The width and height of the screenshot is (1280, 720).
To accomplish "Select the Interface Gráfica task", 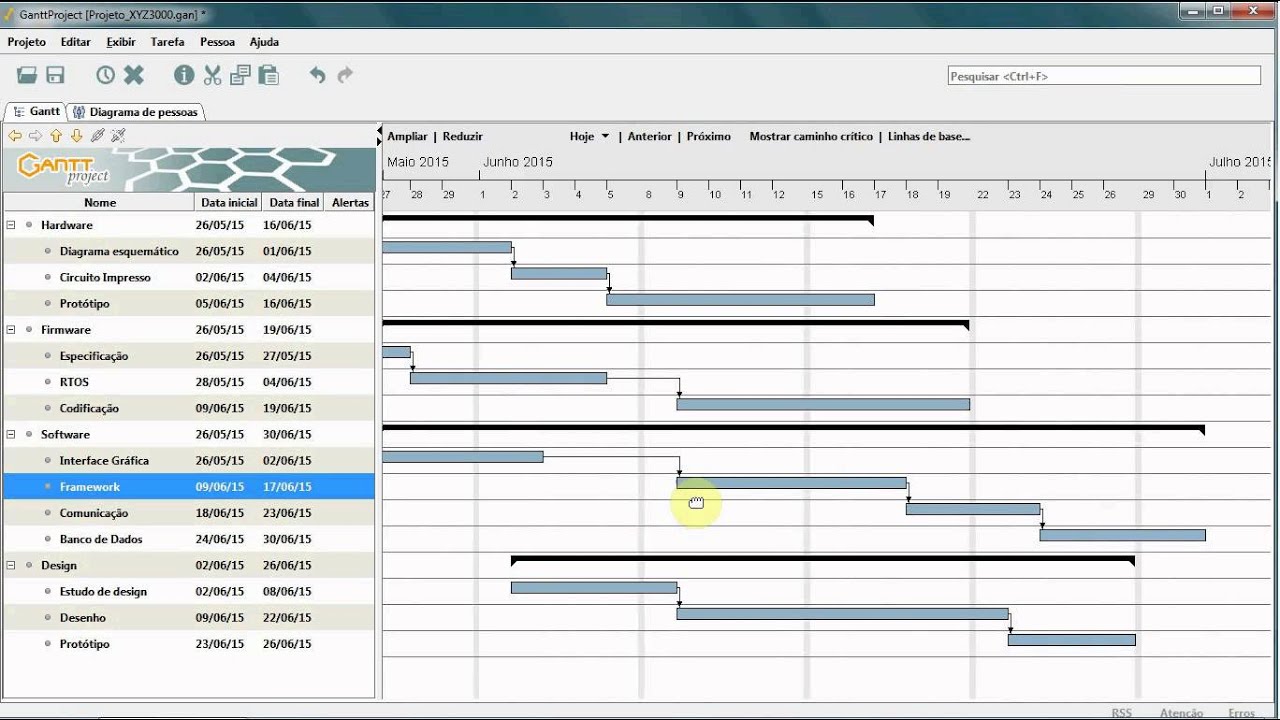I will coord(189,460).
